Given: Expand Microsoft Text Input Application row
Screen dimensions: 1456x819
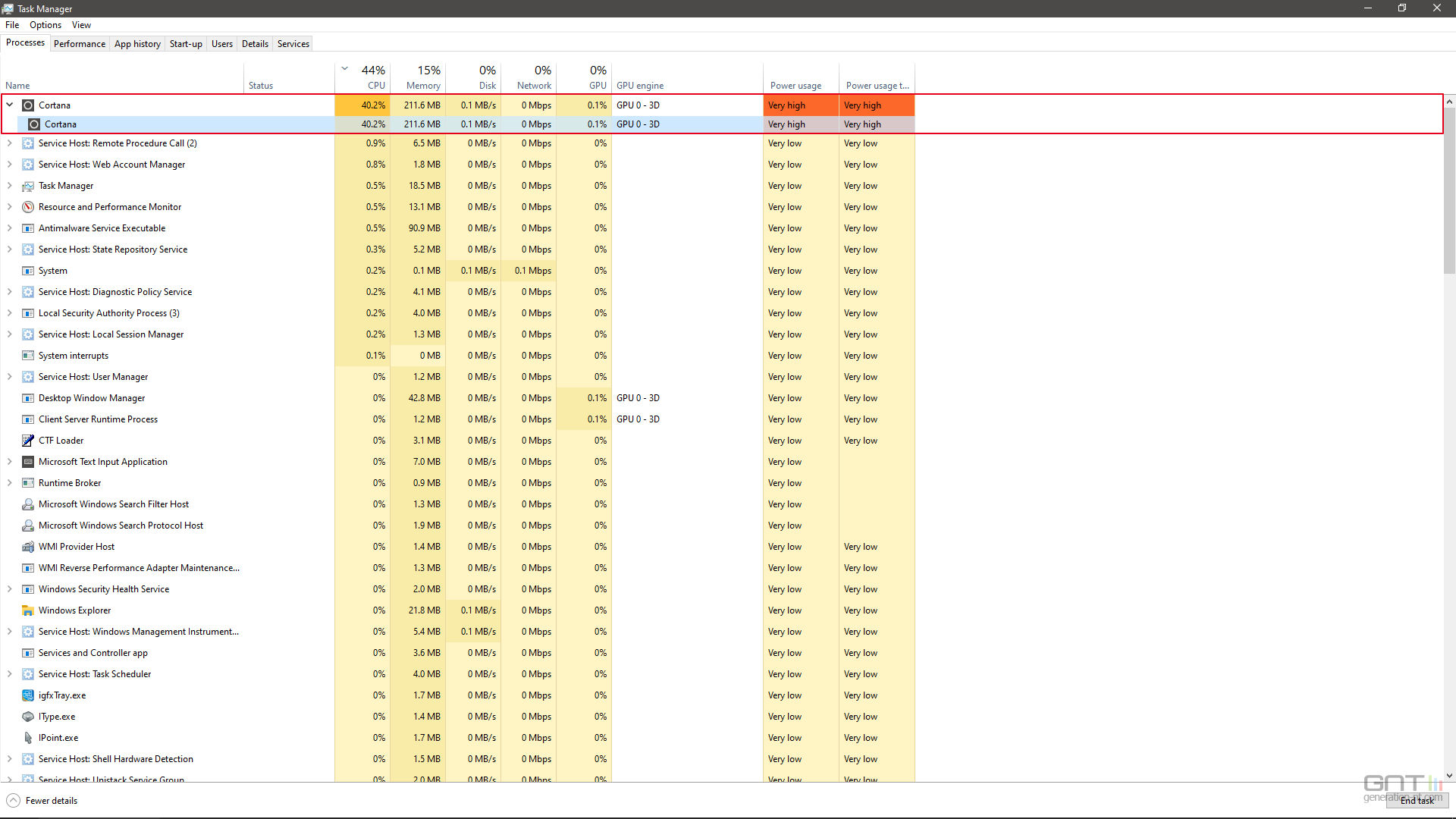Looking at the screenshot, I should pos(10,462).
